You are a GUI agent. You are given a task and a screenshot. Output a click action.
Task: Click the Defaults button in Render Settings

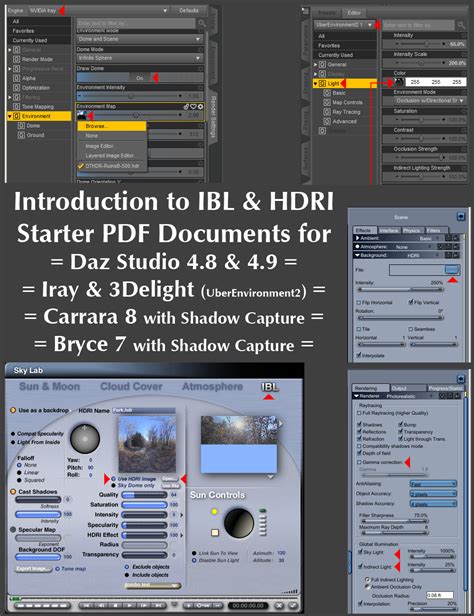pyautogui.click(x=189, y=11)
